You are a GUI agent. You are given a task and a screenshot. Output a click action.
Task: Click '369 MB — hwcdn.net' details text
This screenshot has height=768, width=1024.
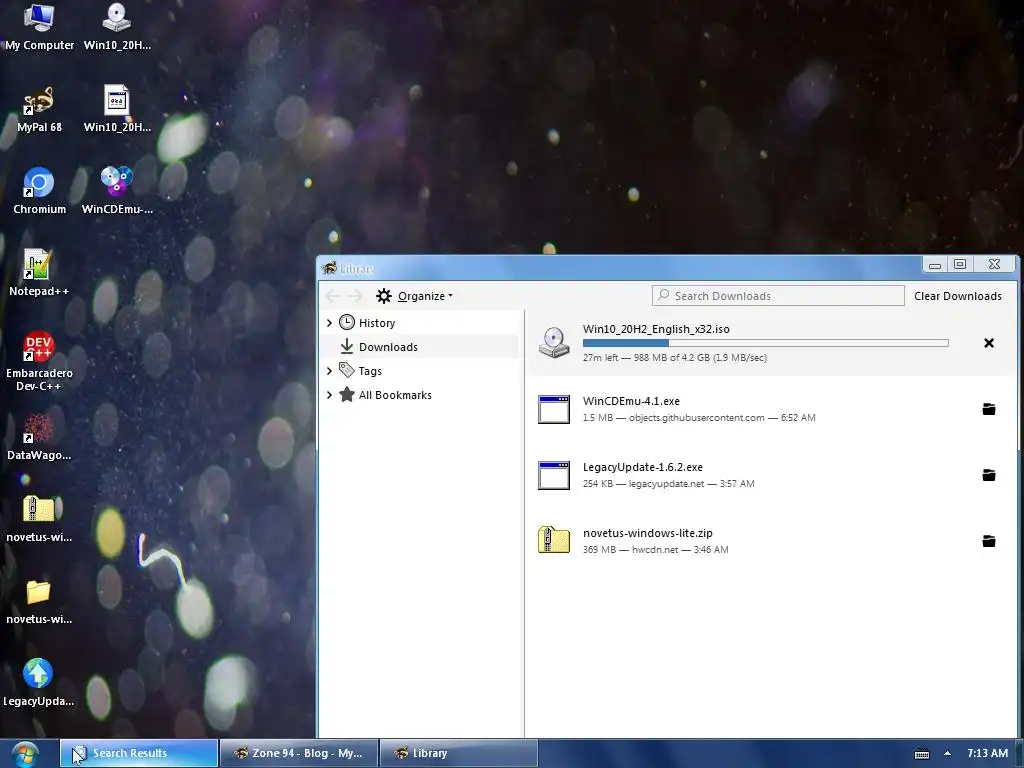tap(655, 549)
